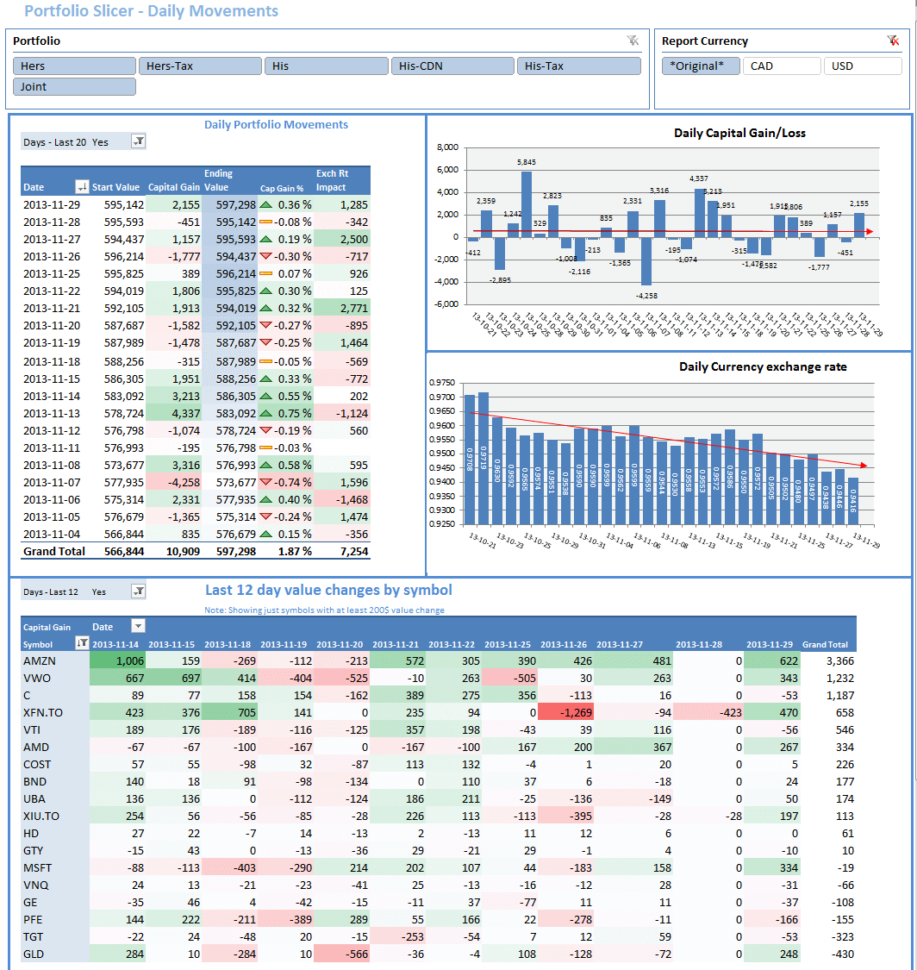Toggle the Joint portfolio selection
Screen dimensions: 917x970
tap(73, 86)
